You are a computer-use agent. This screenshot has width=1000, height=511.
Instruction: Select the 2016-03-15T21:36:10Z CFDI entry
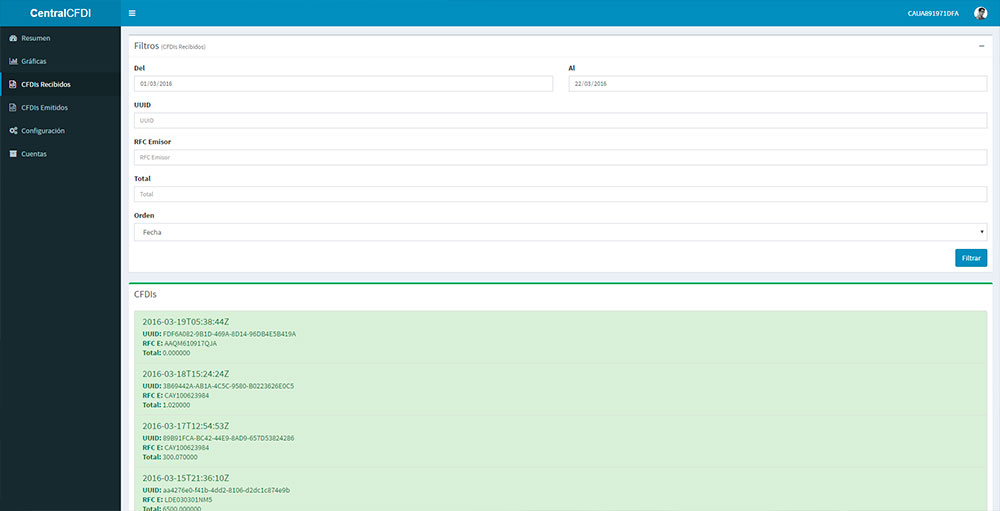561,490
